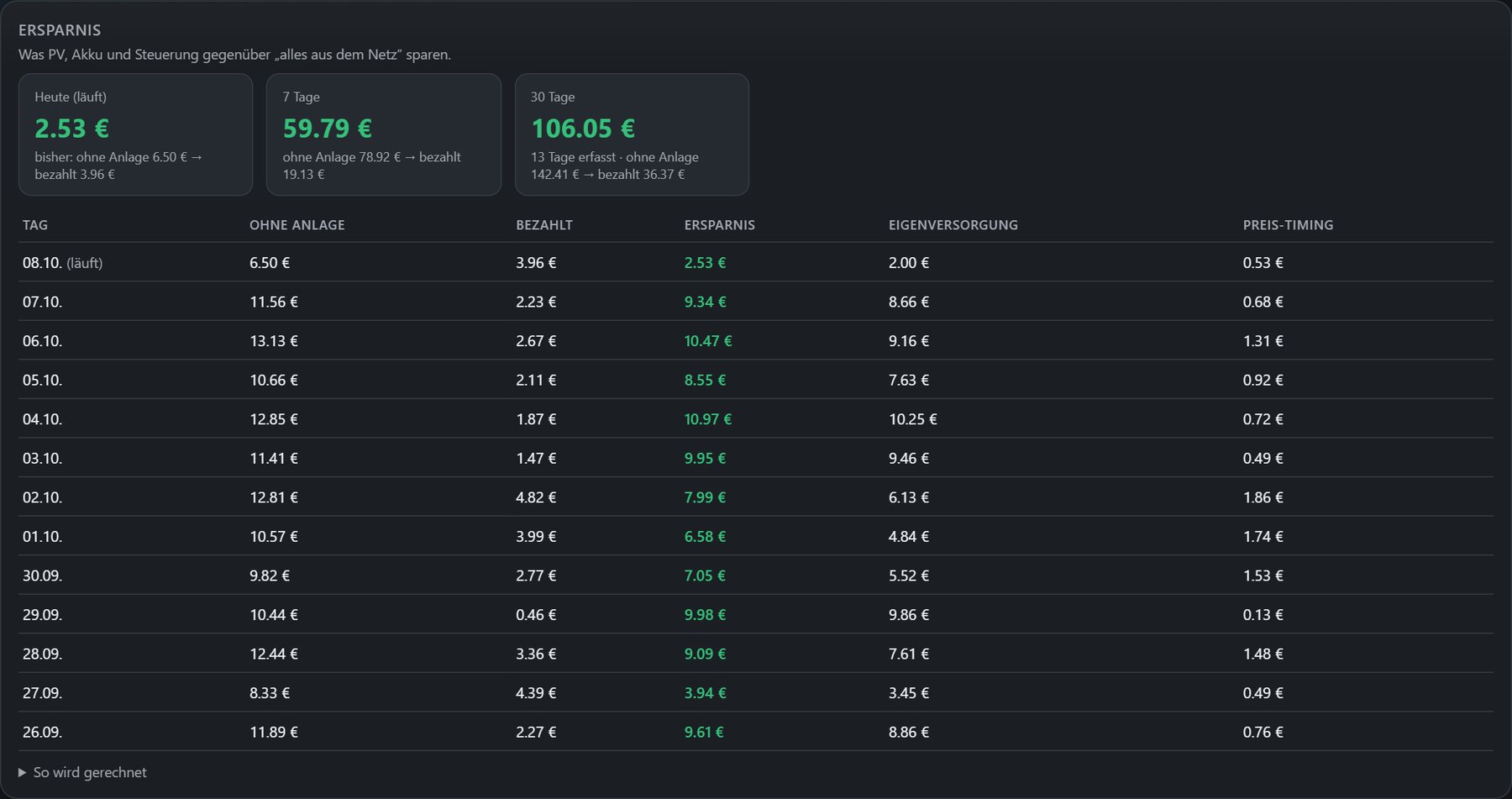Viewport: 1512px width, 799px height.
Task: Click the '07.10.' date cell
Action: click(43, 302)
